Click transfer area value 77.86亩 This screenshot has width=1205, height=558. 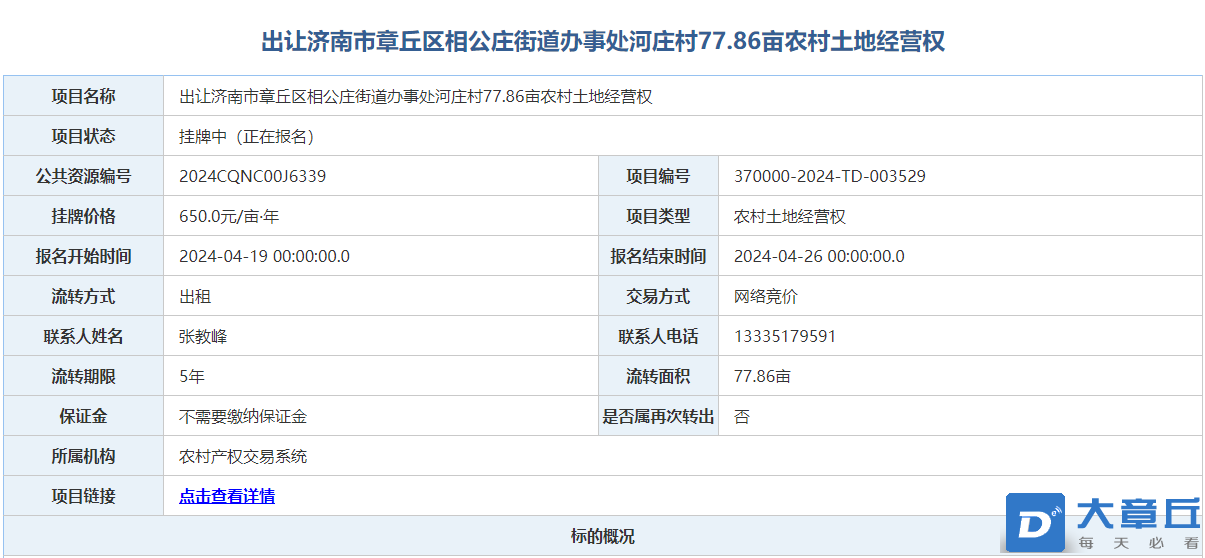[x=762, y=376]
